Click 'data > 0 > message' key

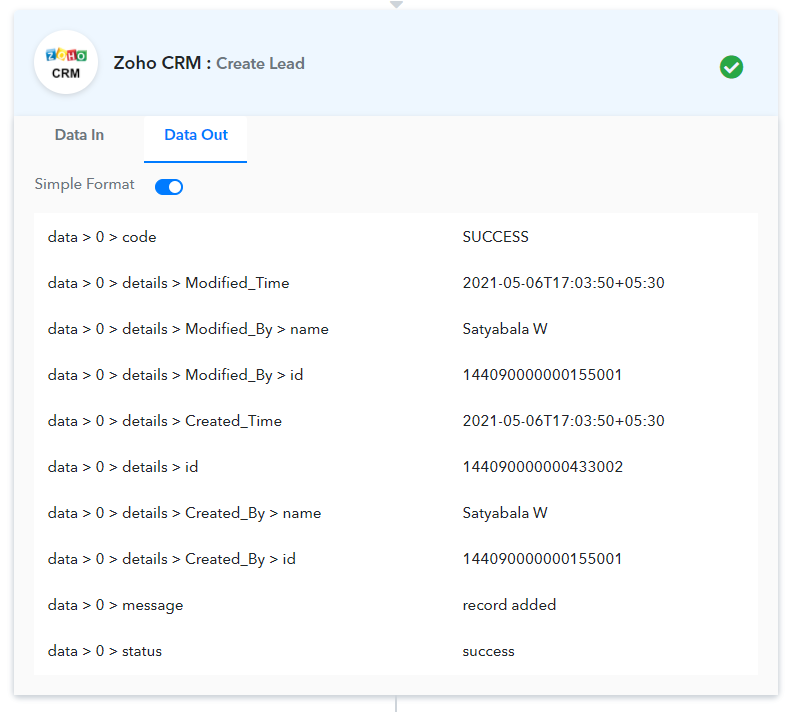pos(115,605)
